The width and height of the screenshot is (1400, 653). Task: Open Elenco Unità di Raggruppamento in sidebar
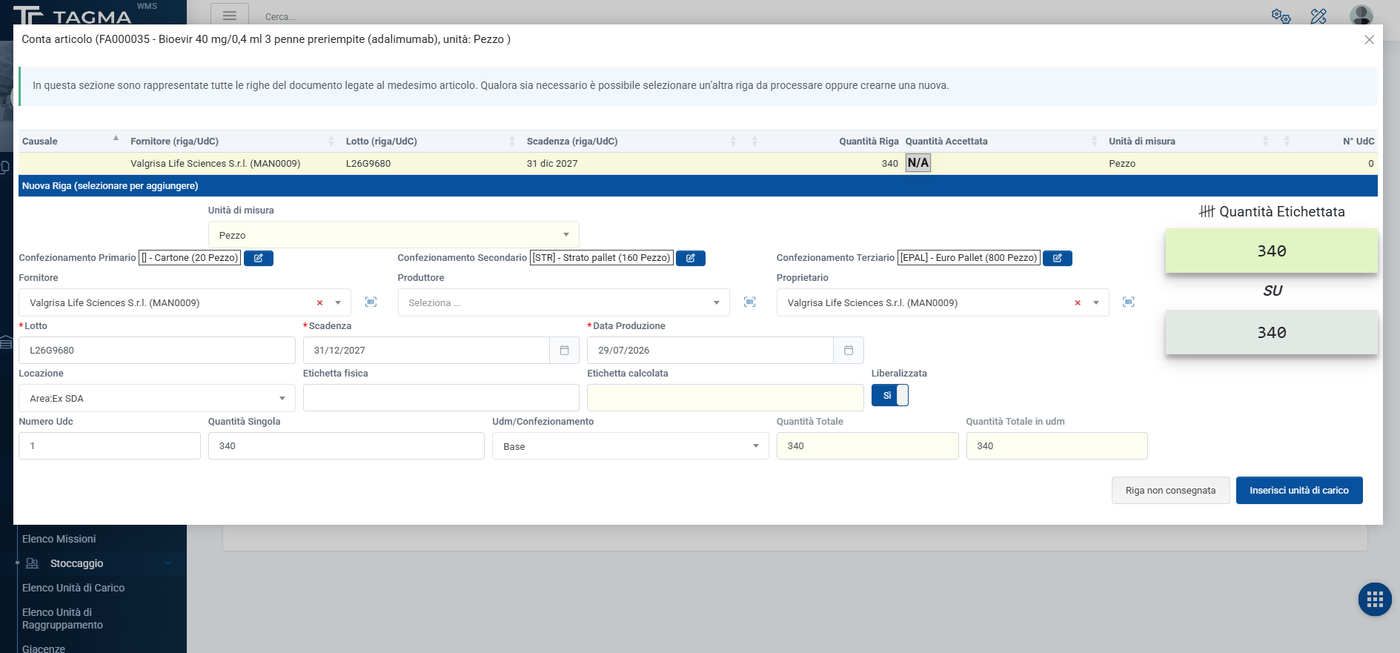coord(62,618)
